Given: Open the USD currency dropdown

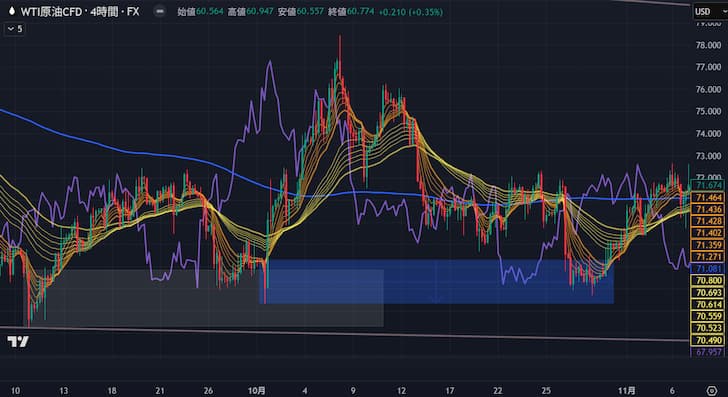Looking at the screenshot, I should [x=710, y=11].
